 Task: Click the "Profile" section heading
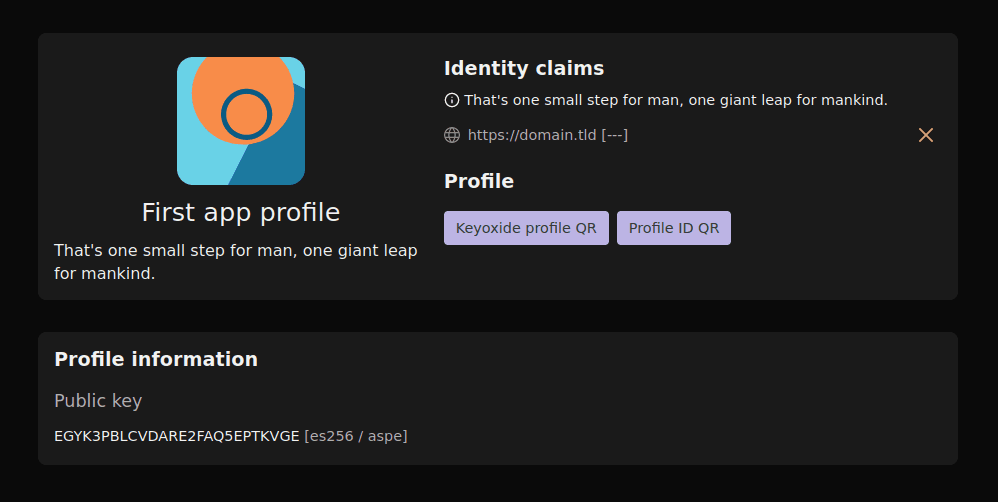[x=479, y=181]
